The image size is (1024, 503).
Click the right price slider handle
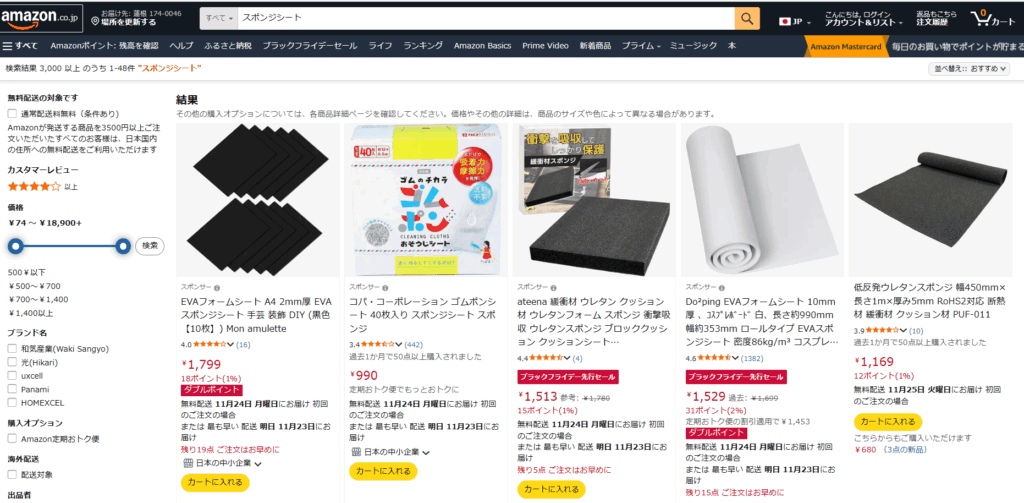123,246
